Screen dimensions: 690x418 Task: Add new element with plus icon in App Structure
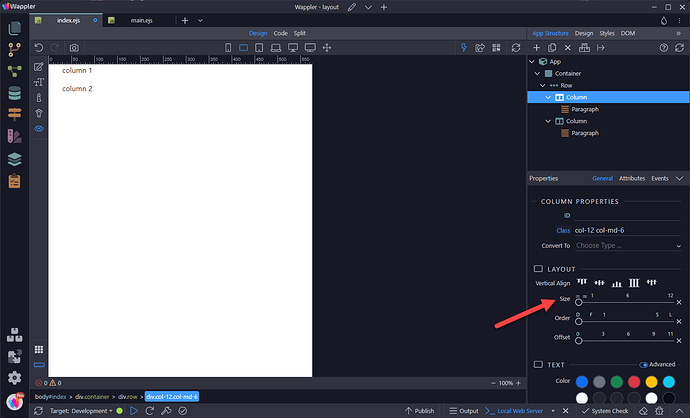coord(536,48)
